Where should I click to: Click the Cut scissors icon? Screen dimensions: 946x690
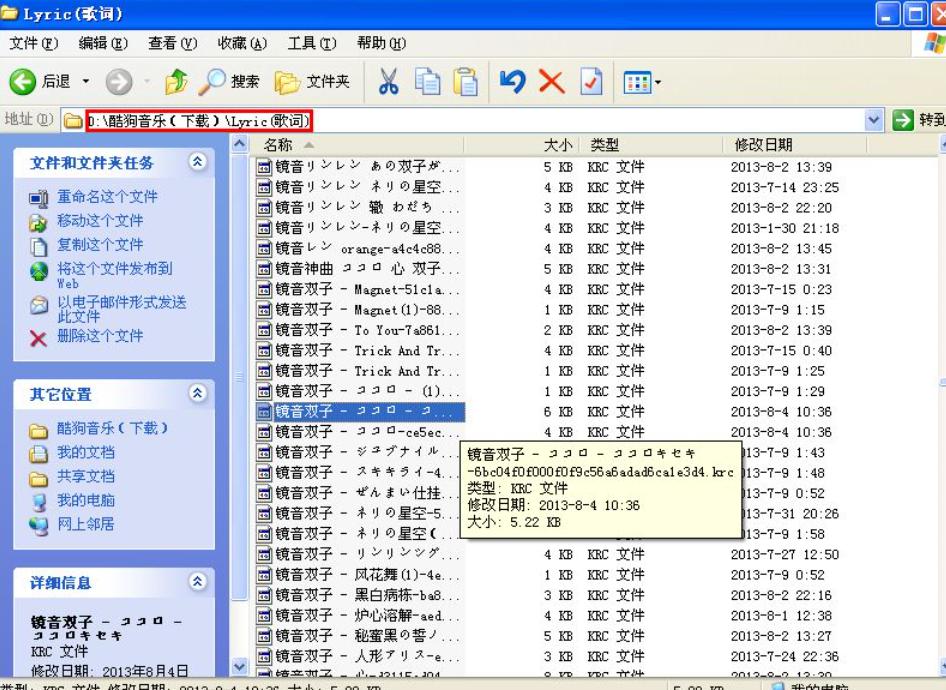388,82
